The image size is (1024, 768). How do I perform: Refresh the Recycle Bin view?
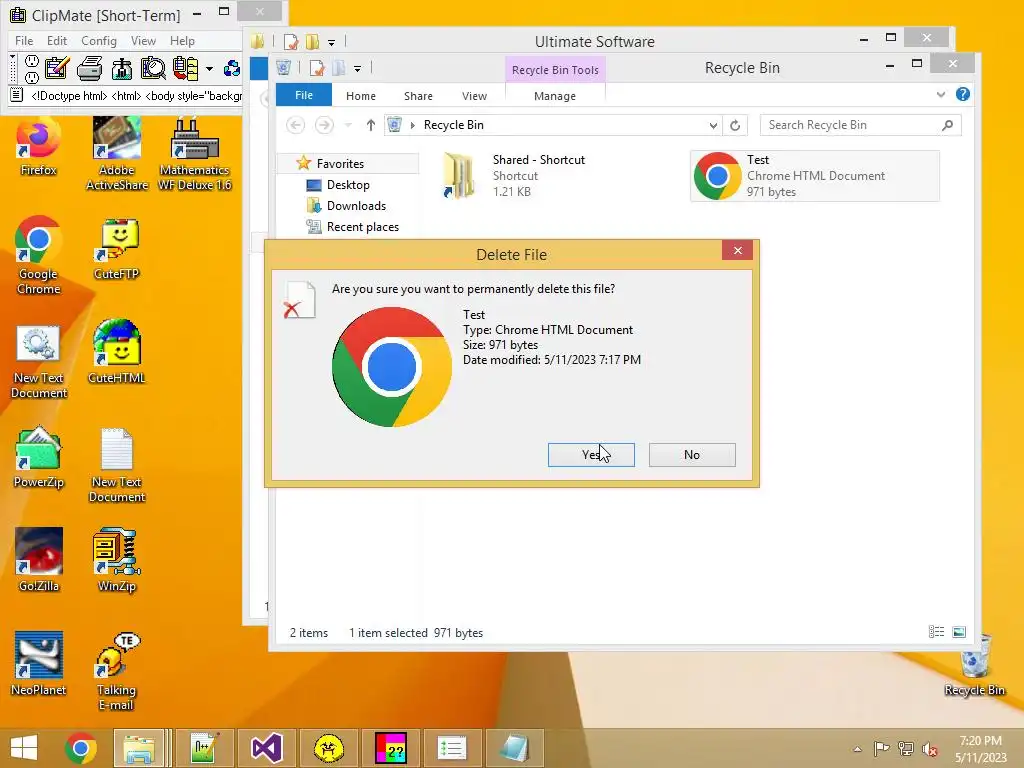[x=735, y=125]
